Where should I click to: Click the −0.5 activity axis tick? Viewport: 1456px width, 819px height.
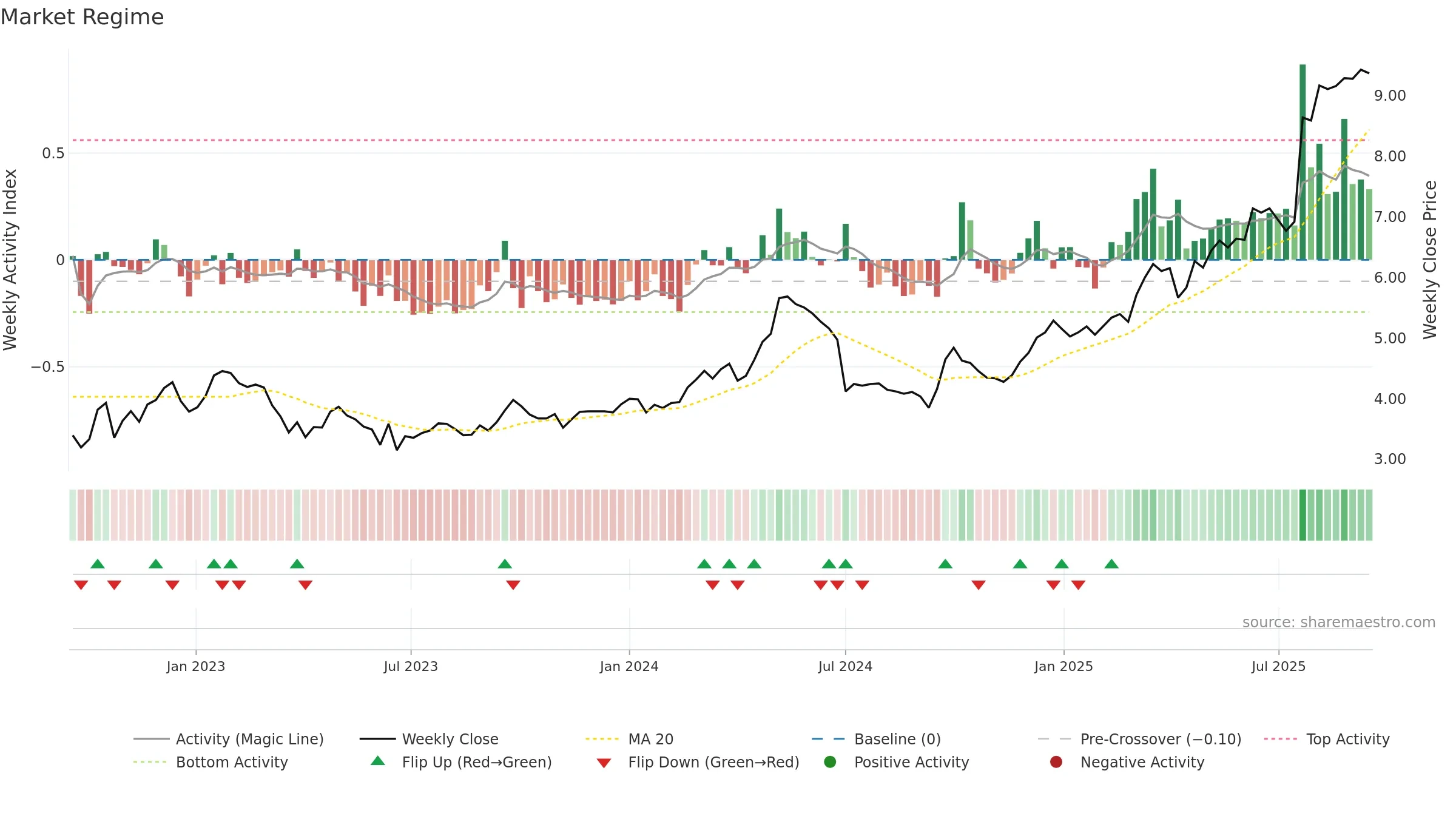(48, 366)
